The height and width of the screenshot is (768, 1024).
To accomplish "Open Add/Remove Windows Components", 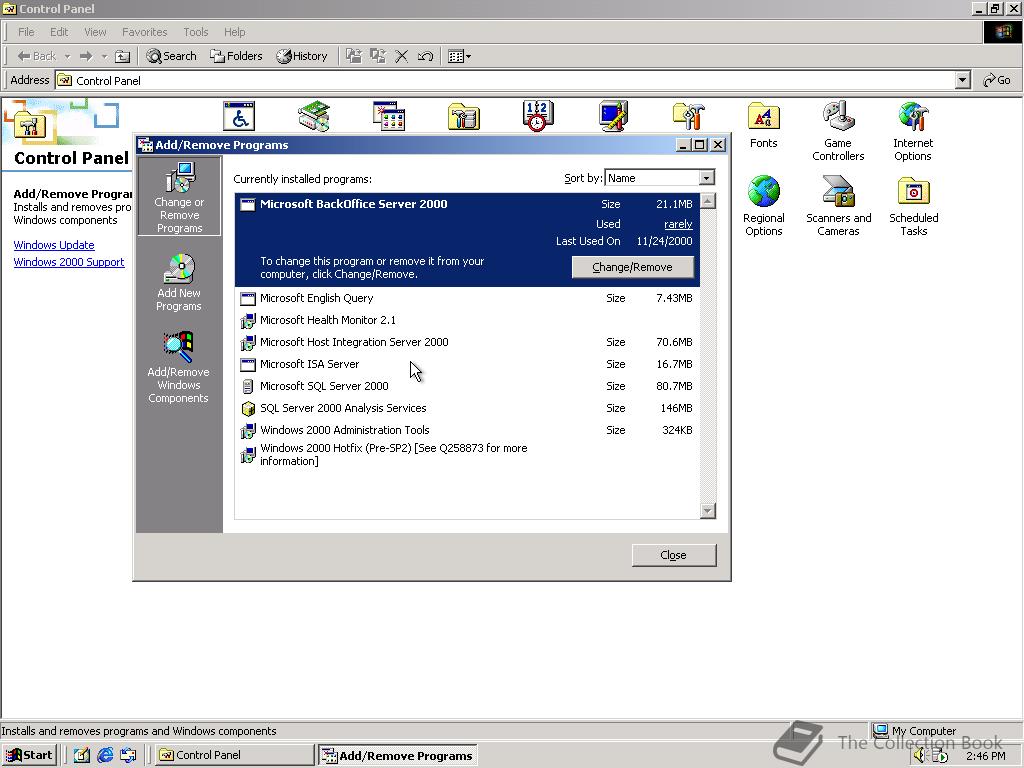I will pos(178,368).
